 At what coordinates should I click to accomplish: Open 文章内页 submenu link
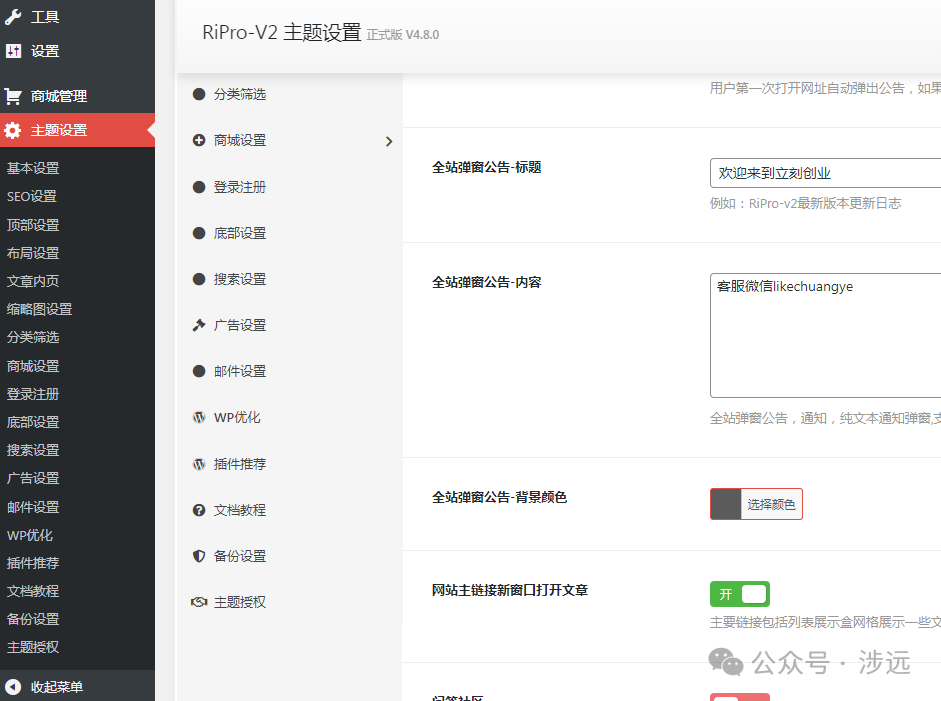(33, 281)
